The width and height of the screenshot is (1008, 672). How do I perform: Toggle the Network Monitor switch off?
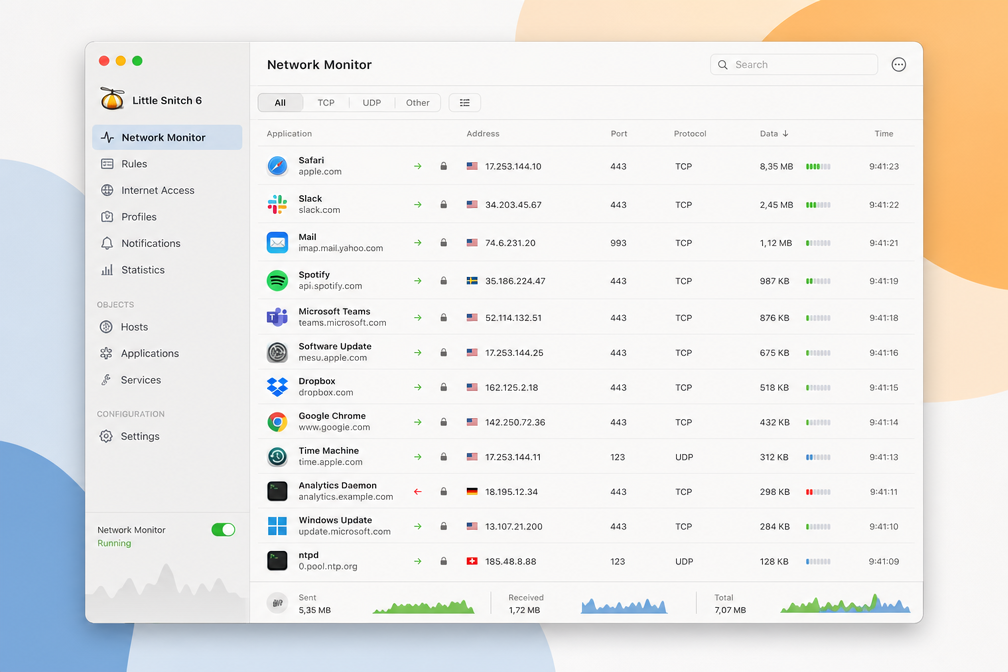click(x=223, y=529)
